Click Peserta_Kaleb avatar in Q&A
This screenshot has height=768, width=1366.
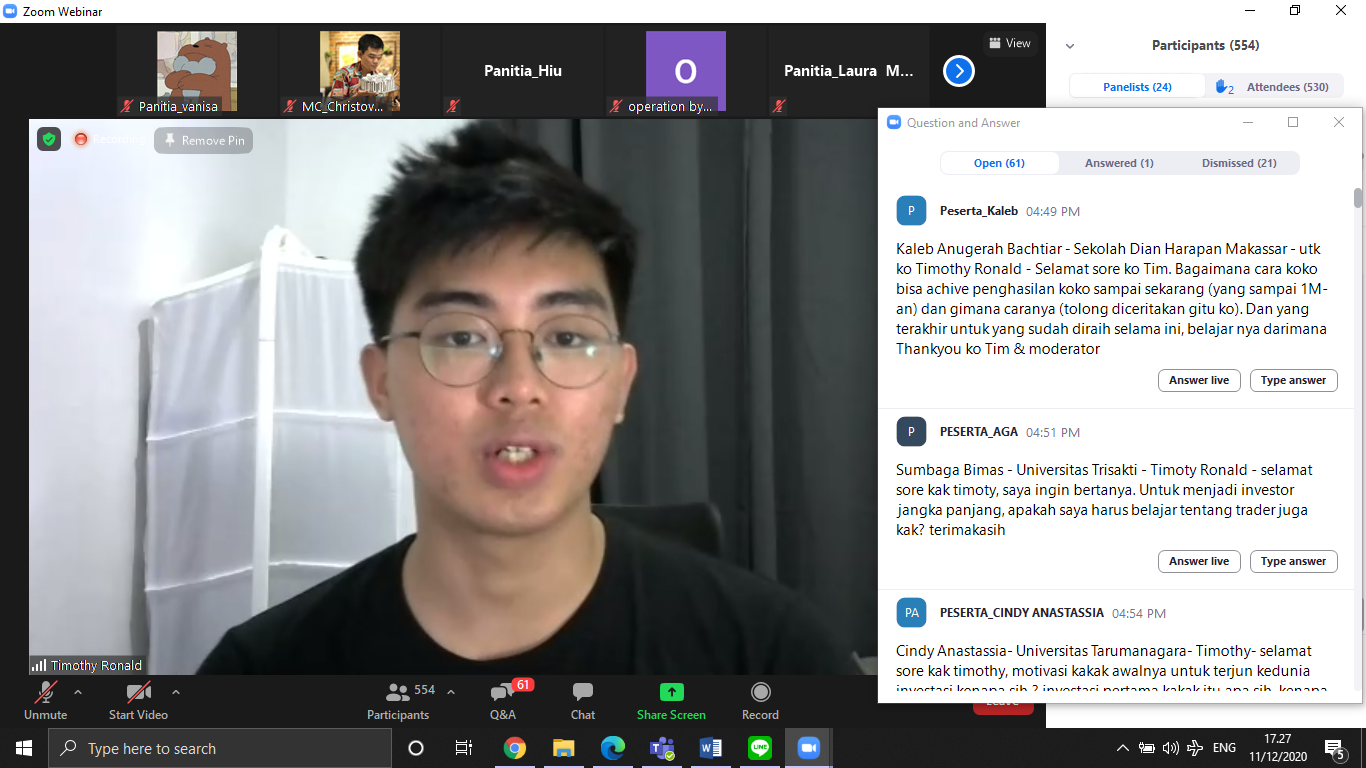pyautogui.click(x=911, y=211)
